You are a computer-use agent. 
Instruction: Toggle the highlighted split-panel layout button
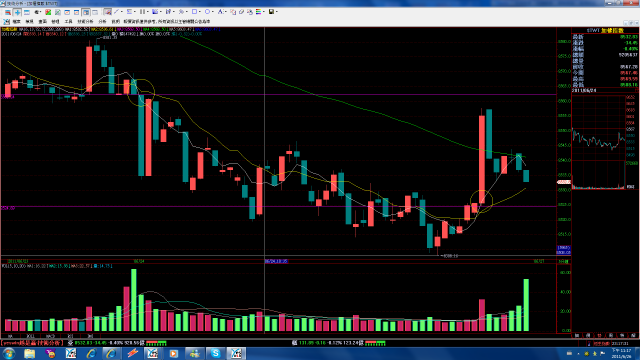click(x=86, y=12)
